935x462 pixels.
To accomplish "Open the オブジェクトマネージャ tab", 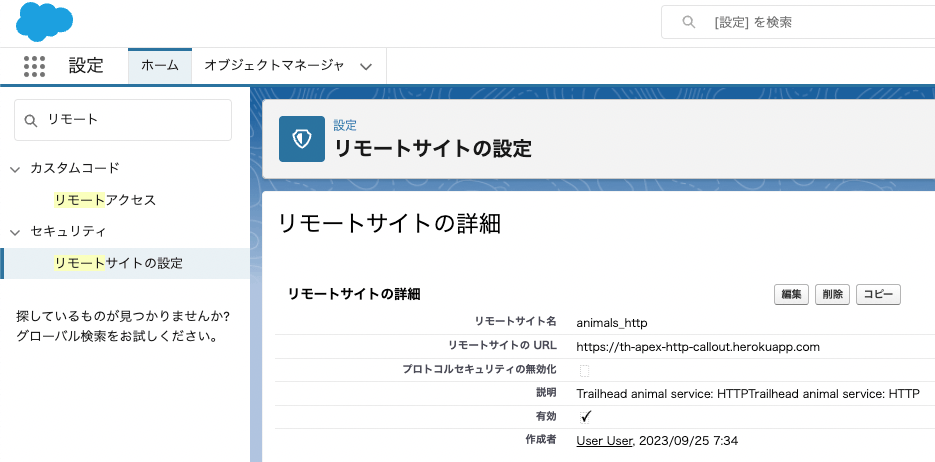I will click(x=274, y=66).
